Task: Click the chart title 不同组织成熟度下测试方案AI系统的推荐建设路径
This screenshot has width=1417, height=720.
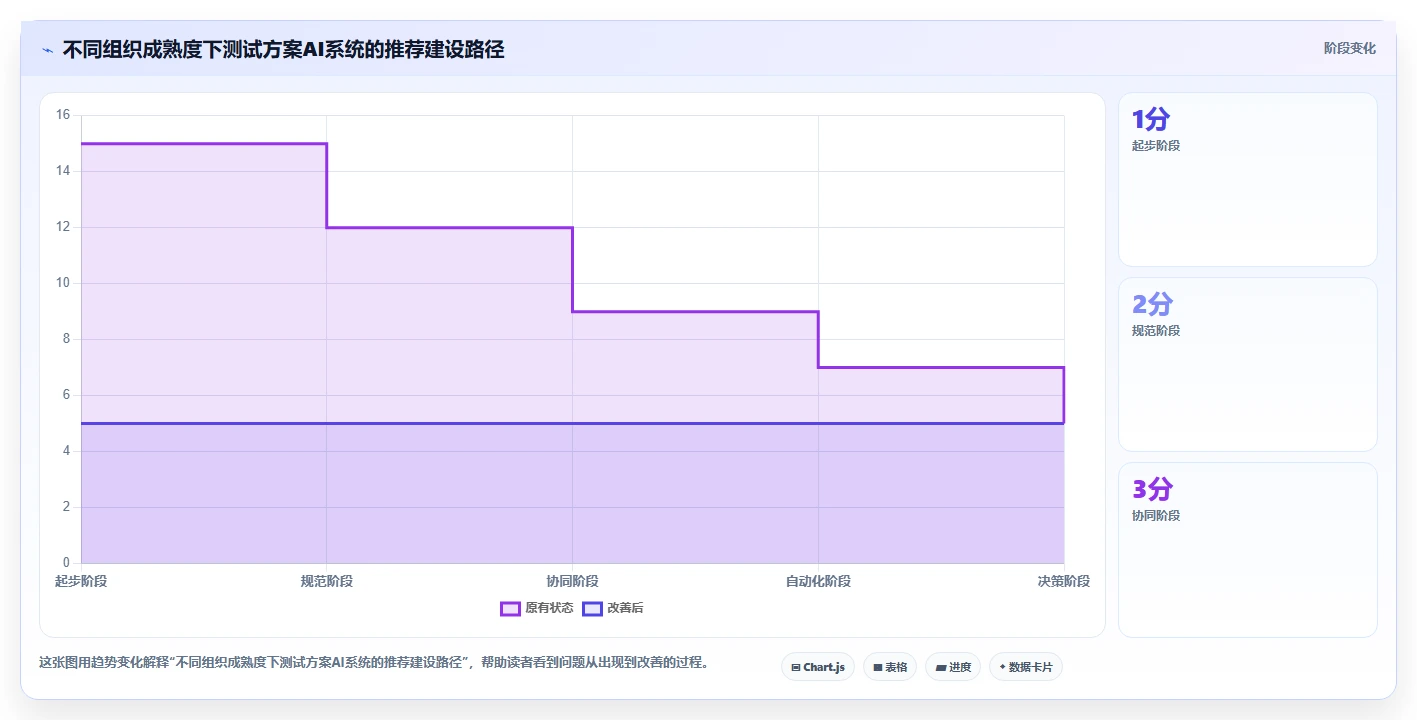Action: 283,50
